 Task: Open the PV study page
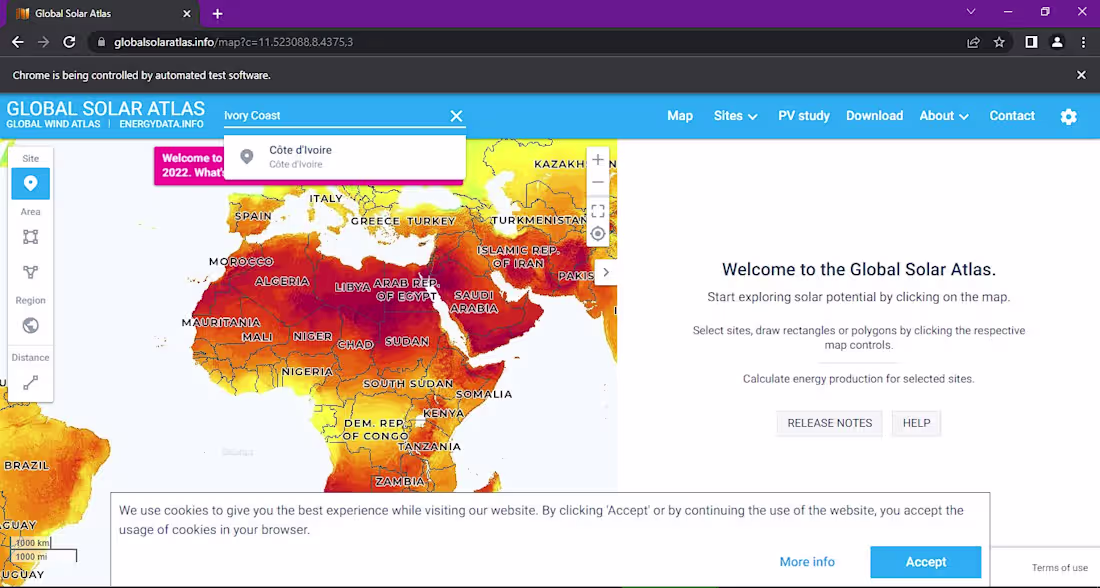803,116
